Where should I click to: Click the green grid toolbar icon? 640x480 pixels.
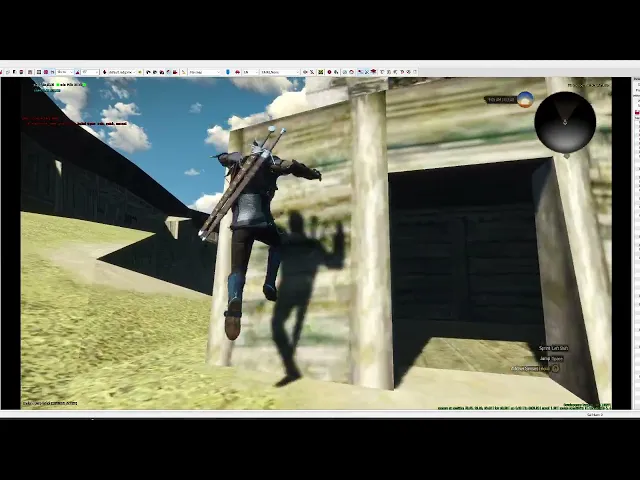320,72
